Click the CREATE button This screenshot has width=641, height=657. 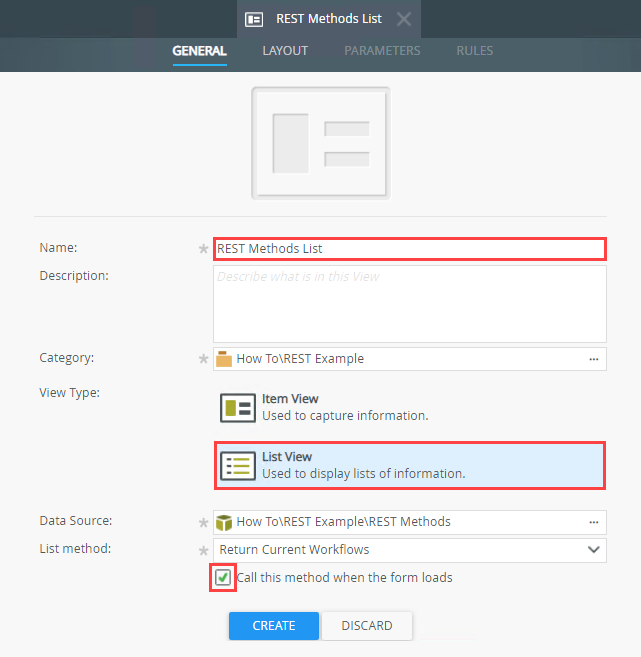[x=274, y=626]
